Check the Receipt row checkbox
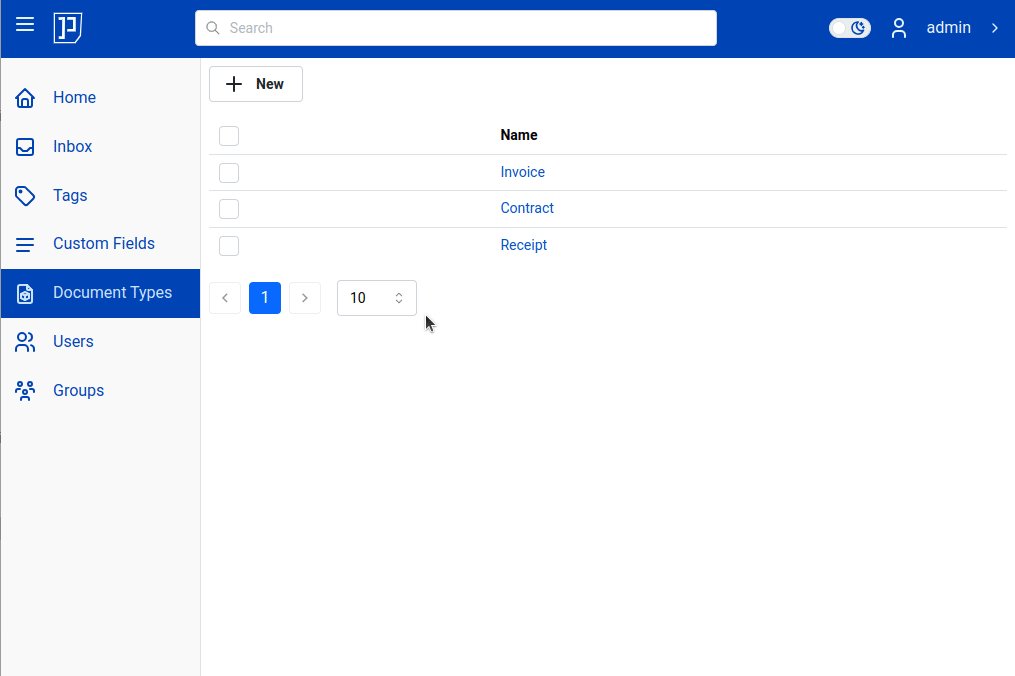Image resolution: width=1015 pixels, height=676 pixels. (229, 246)
